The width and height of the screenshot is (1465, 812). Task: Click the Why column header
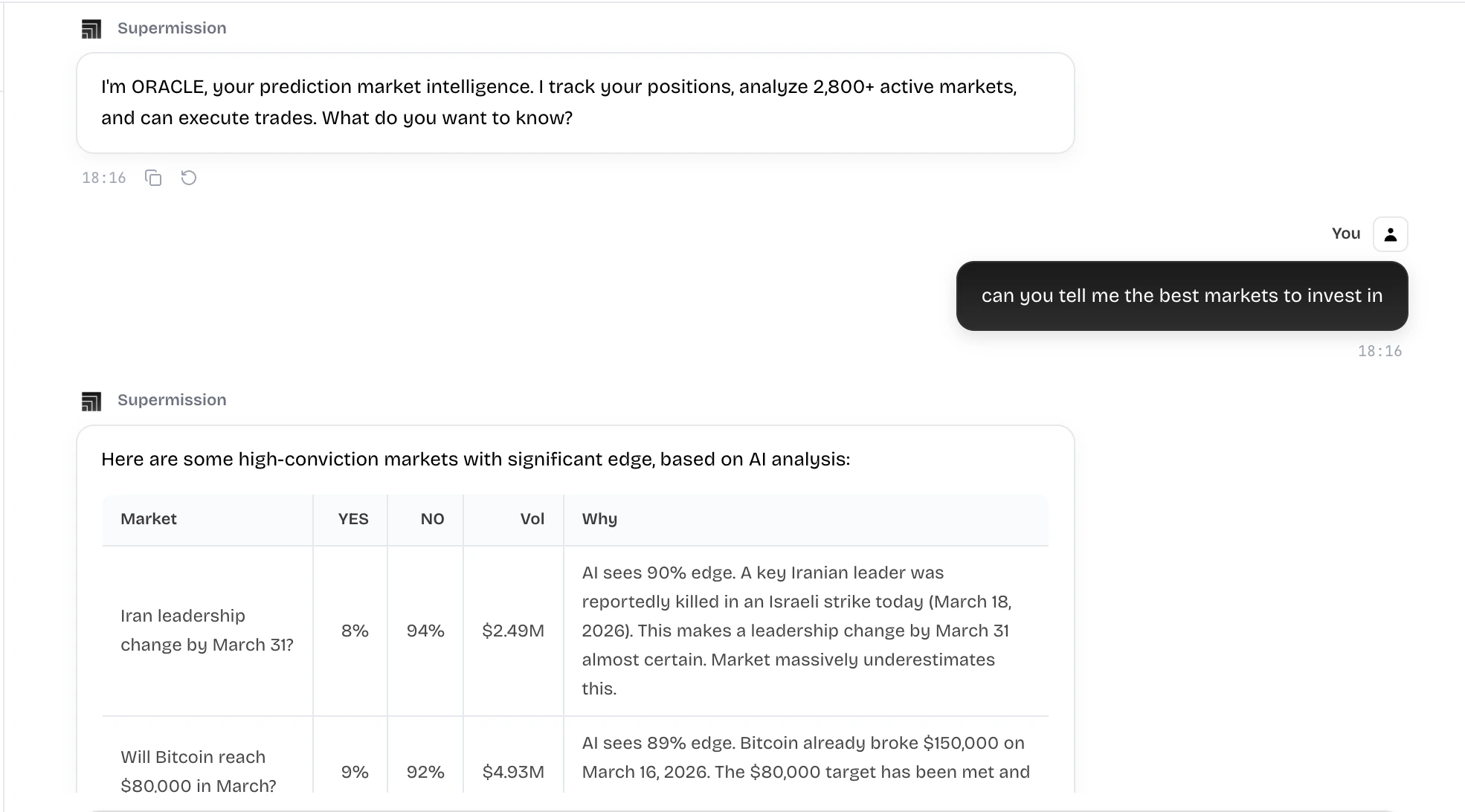click(599, 519)
